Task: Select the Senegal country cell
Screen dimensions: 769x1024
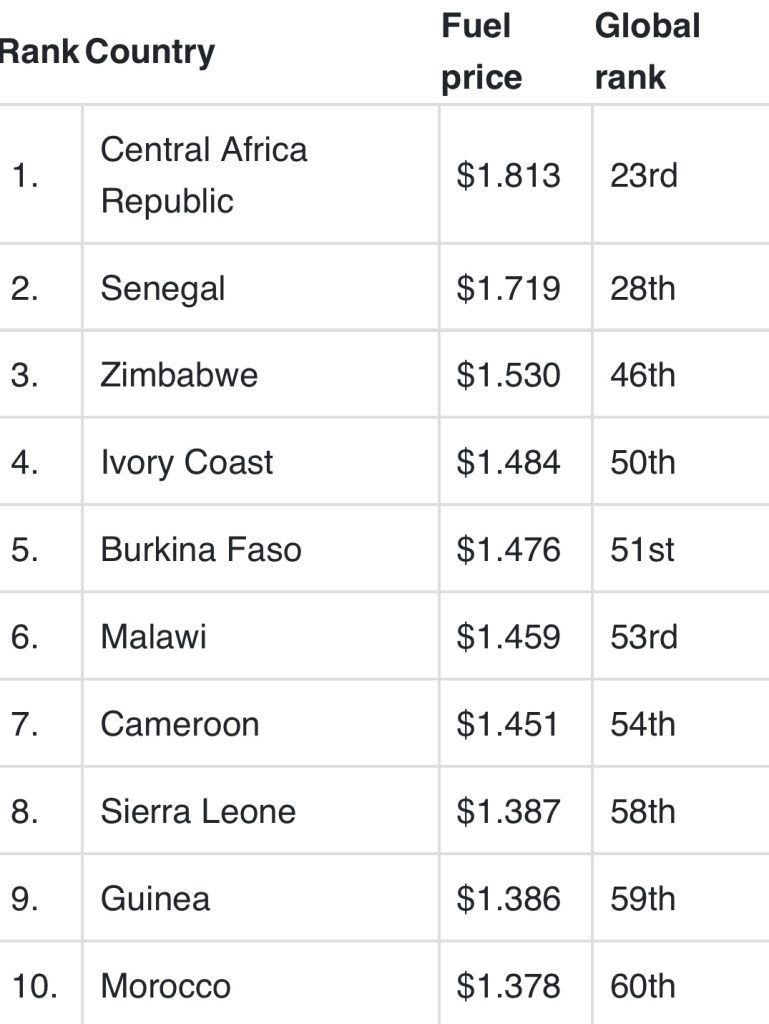Action: pos(163,289)
